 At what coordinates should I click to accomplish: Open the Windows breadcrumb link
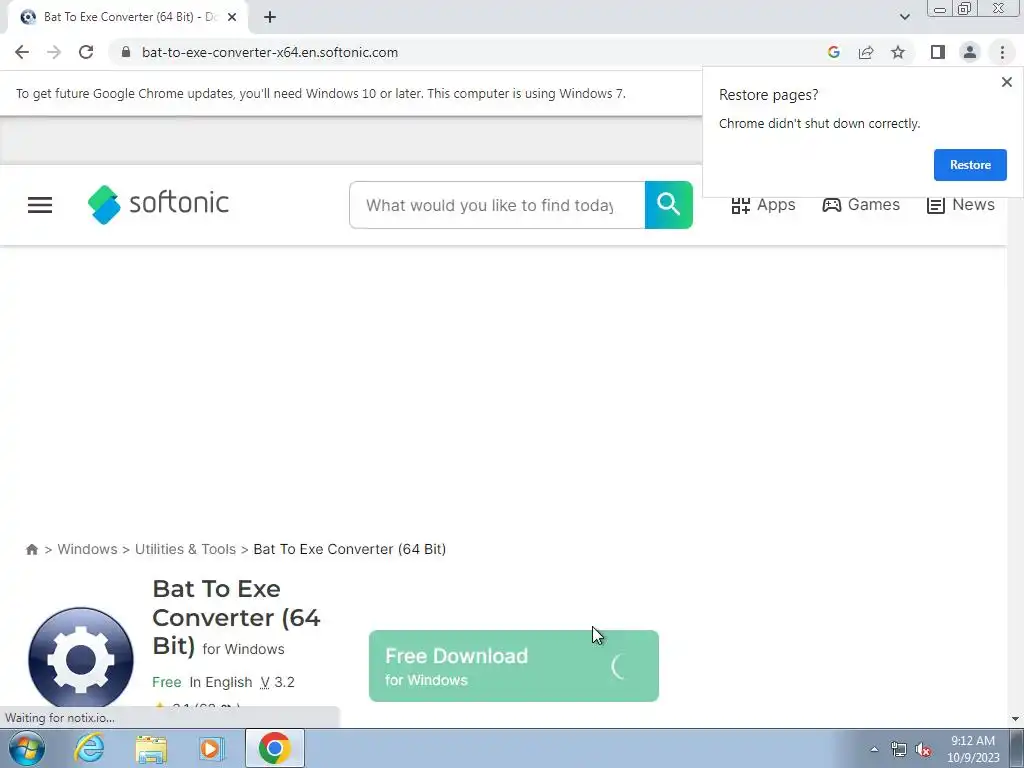point(87,549)
